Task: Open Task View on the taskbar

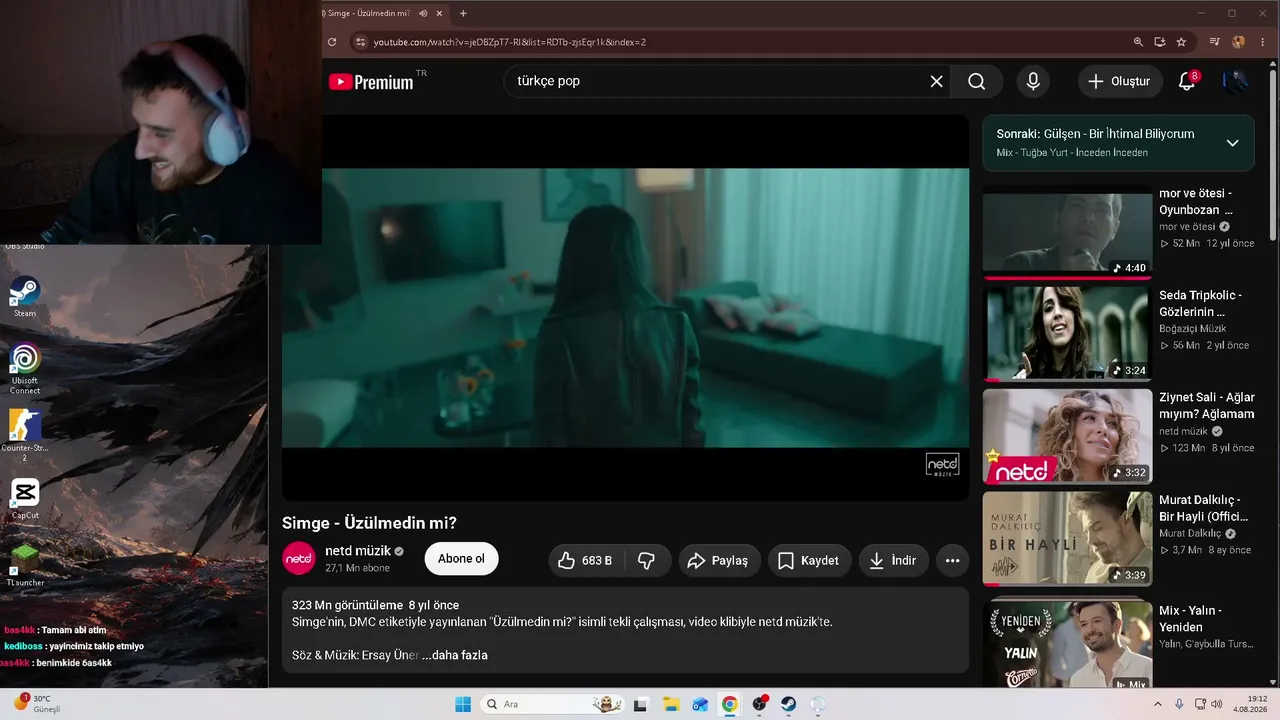Action: coord(641,704)
